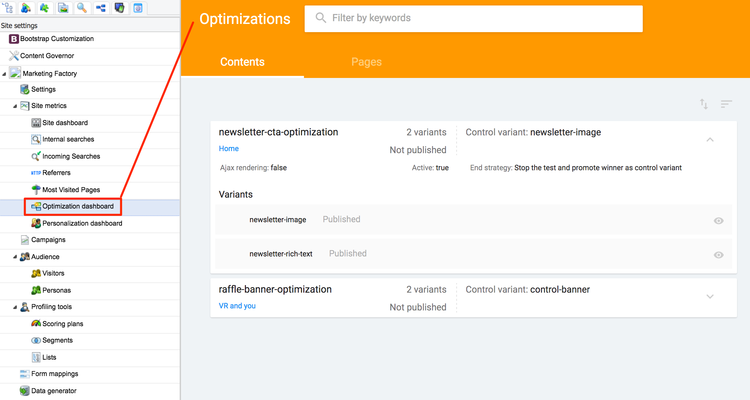Toggle preview eye for newsletter-image variant
The height and width of the screenshot is (400, 750).
(x=718, y=221)
